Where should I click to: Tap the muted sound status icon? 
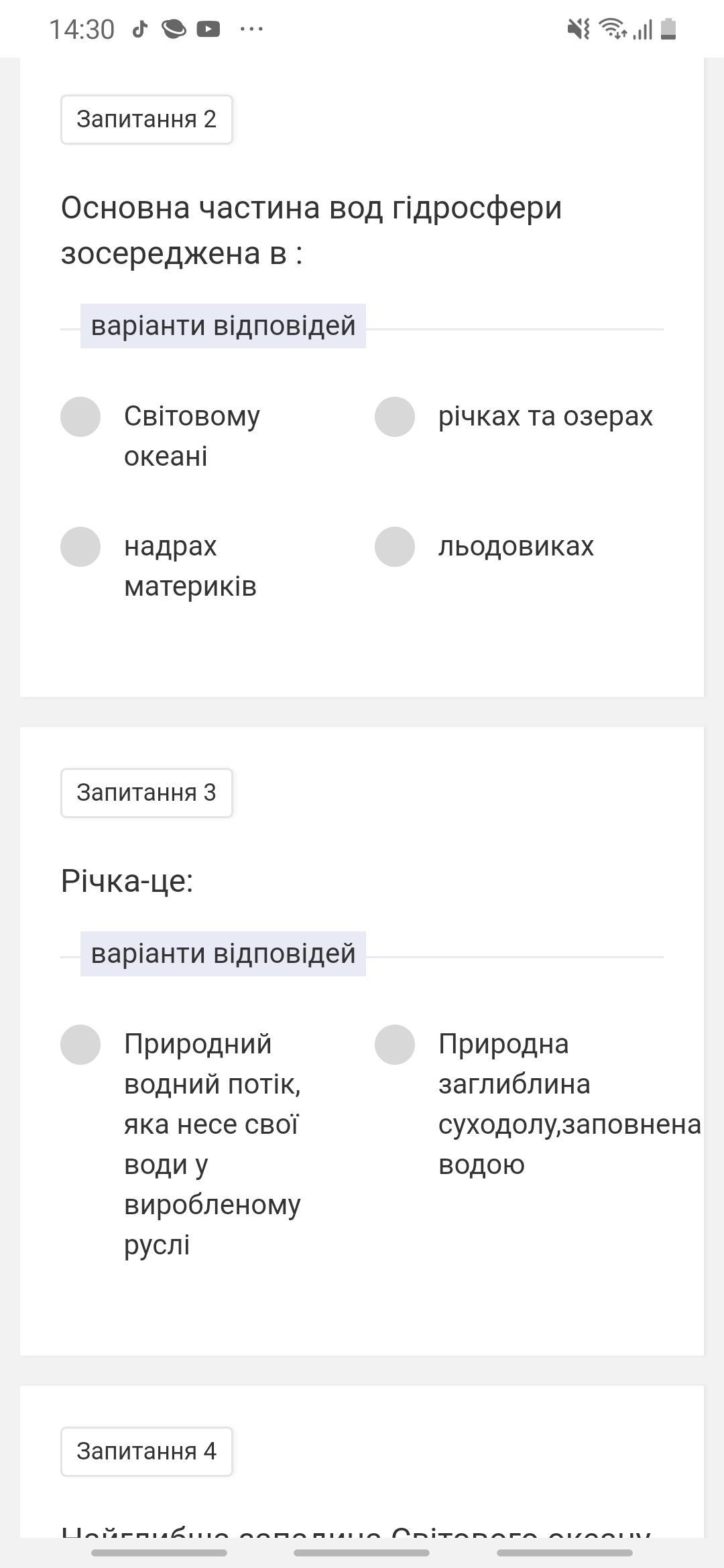pos(578,29)
